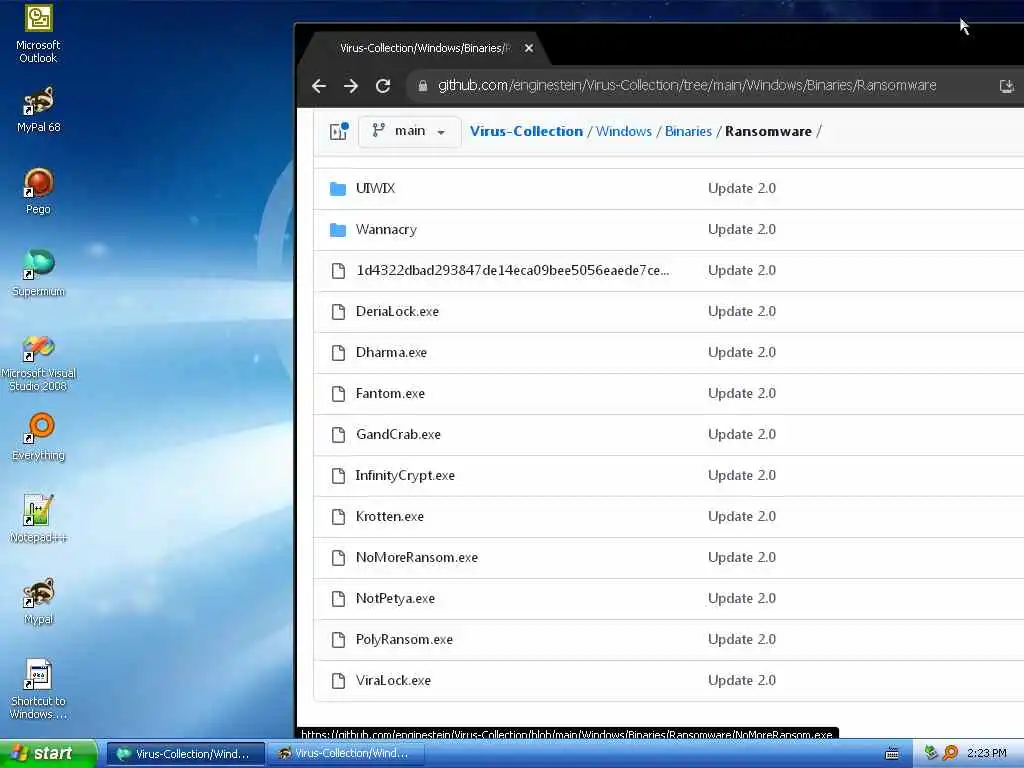Open PolyRansom.exe file entry

404,639
